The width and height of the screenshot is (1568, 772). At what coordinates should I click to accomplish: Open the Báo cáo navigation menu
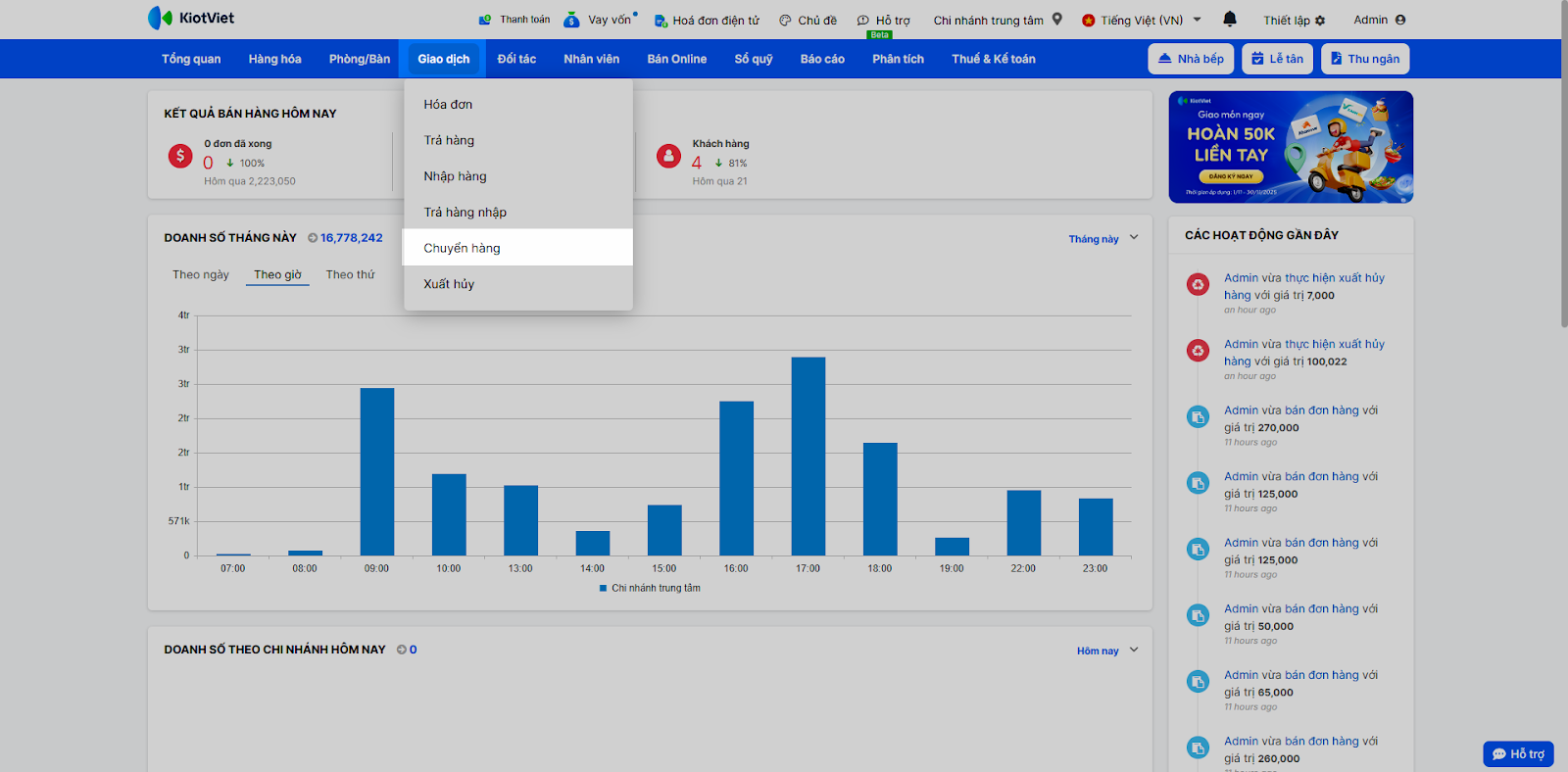click(x=822, y=59)
